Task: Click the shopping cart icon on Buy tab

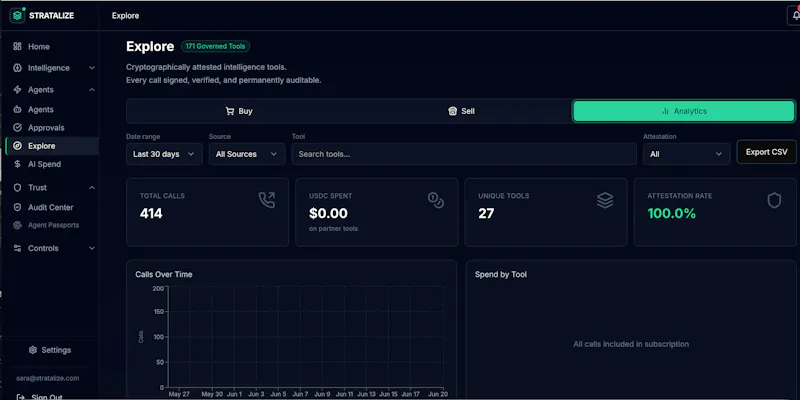Action: tap(230, 111)
